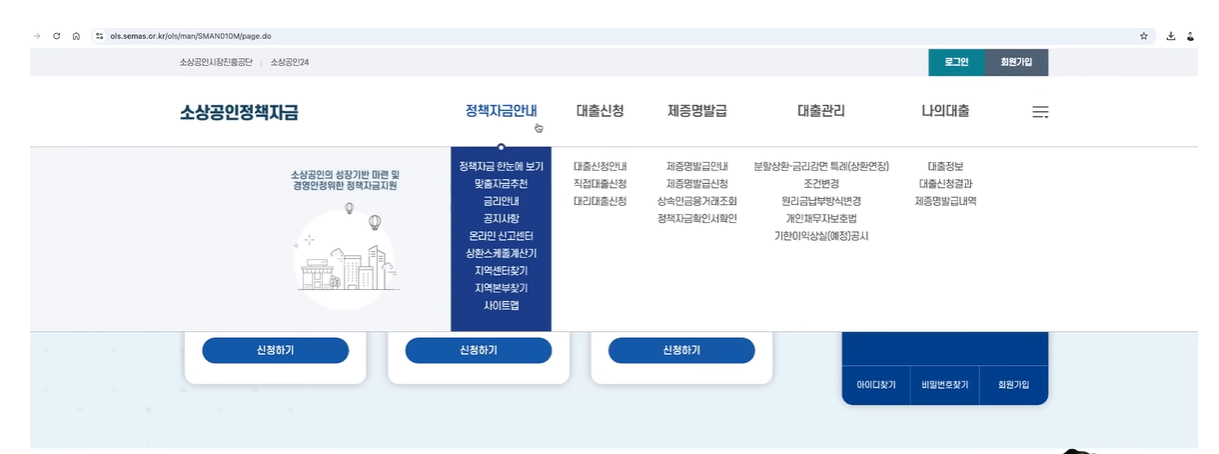Open the browser home icon

pyautogui.click(x=76, y=36)
